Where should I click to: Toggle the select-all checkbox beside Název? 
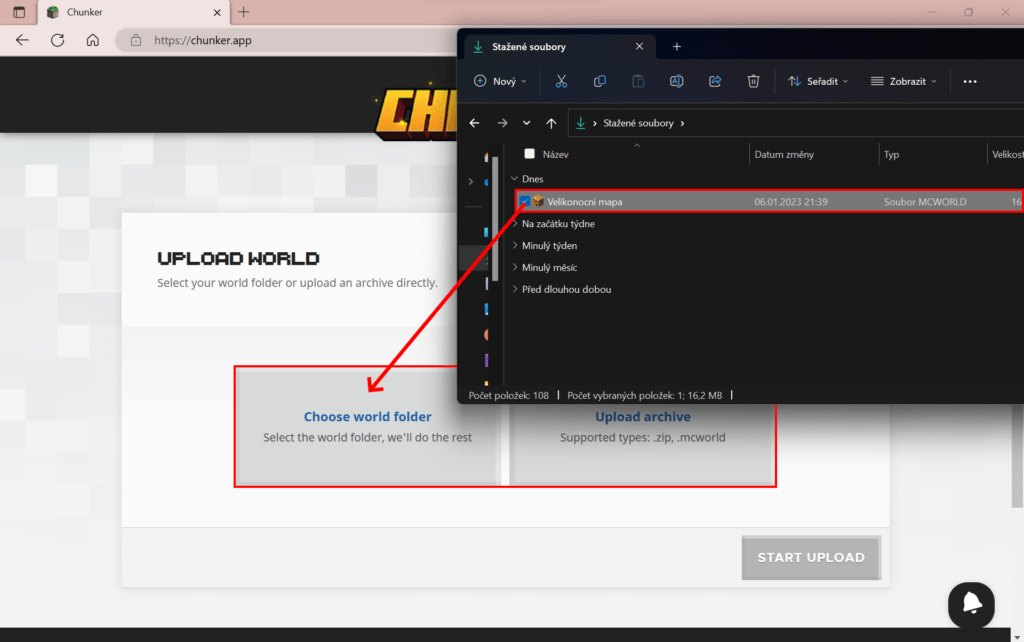(x=529, y=154)
